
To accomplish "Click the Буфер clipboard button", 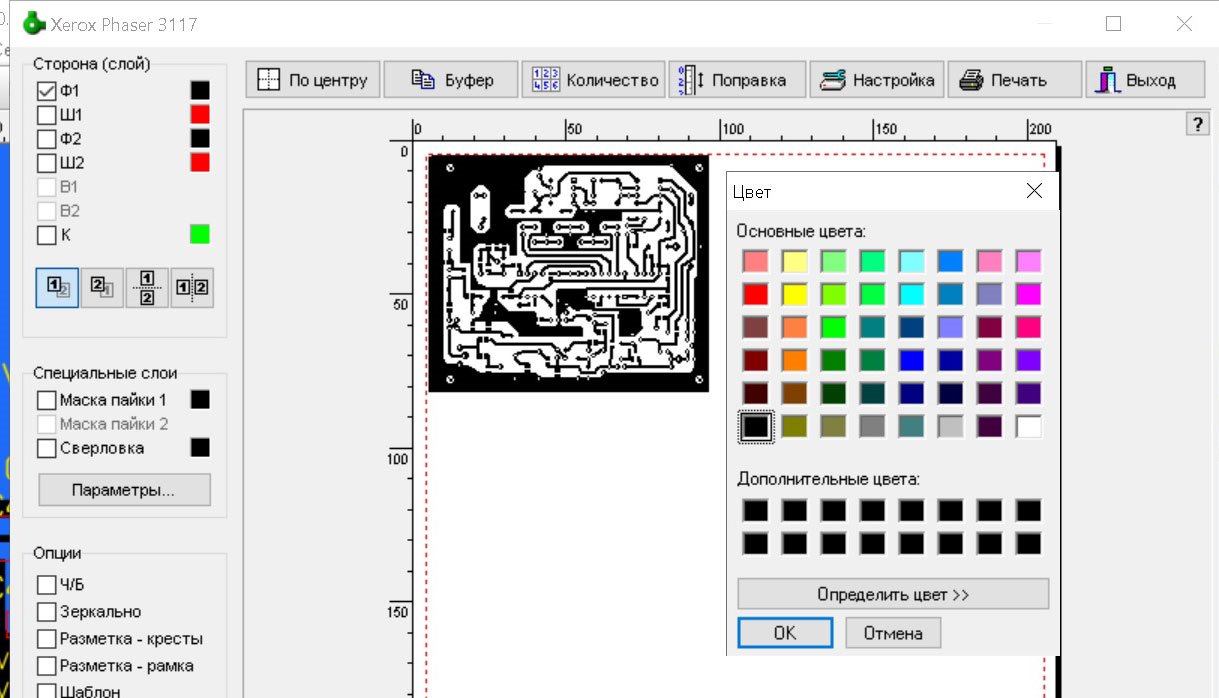I will click(451, 80).
